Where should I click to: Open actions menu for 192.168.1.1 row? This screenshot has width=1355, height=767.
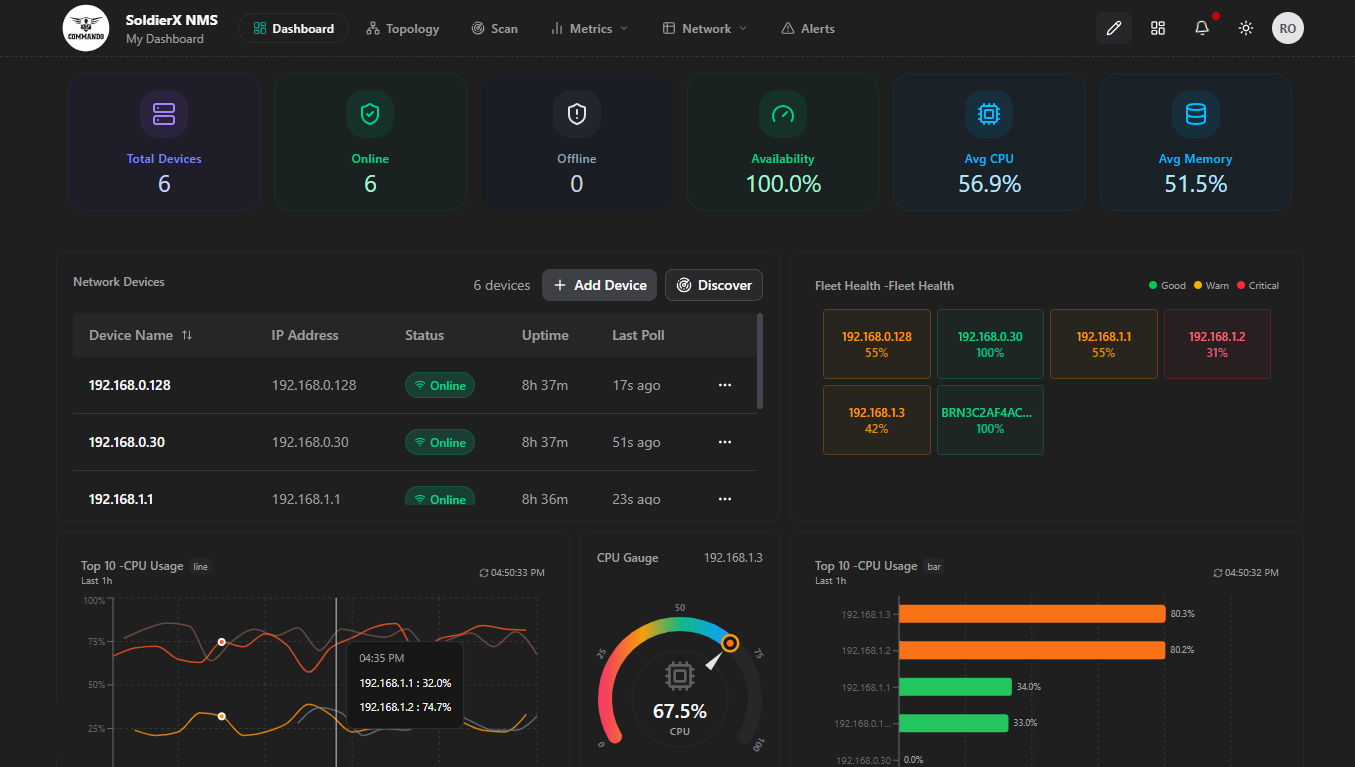tap(725, 498)
